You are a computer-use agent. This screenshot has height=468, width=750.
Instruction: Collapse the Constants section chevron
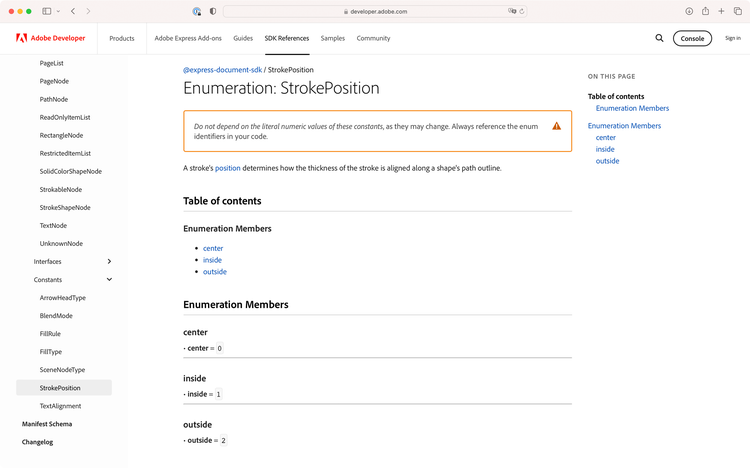pos(109,280)
